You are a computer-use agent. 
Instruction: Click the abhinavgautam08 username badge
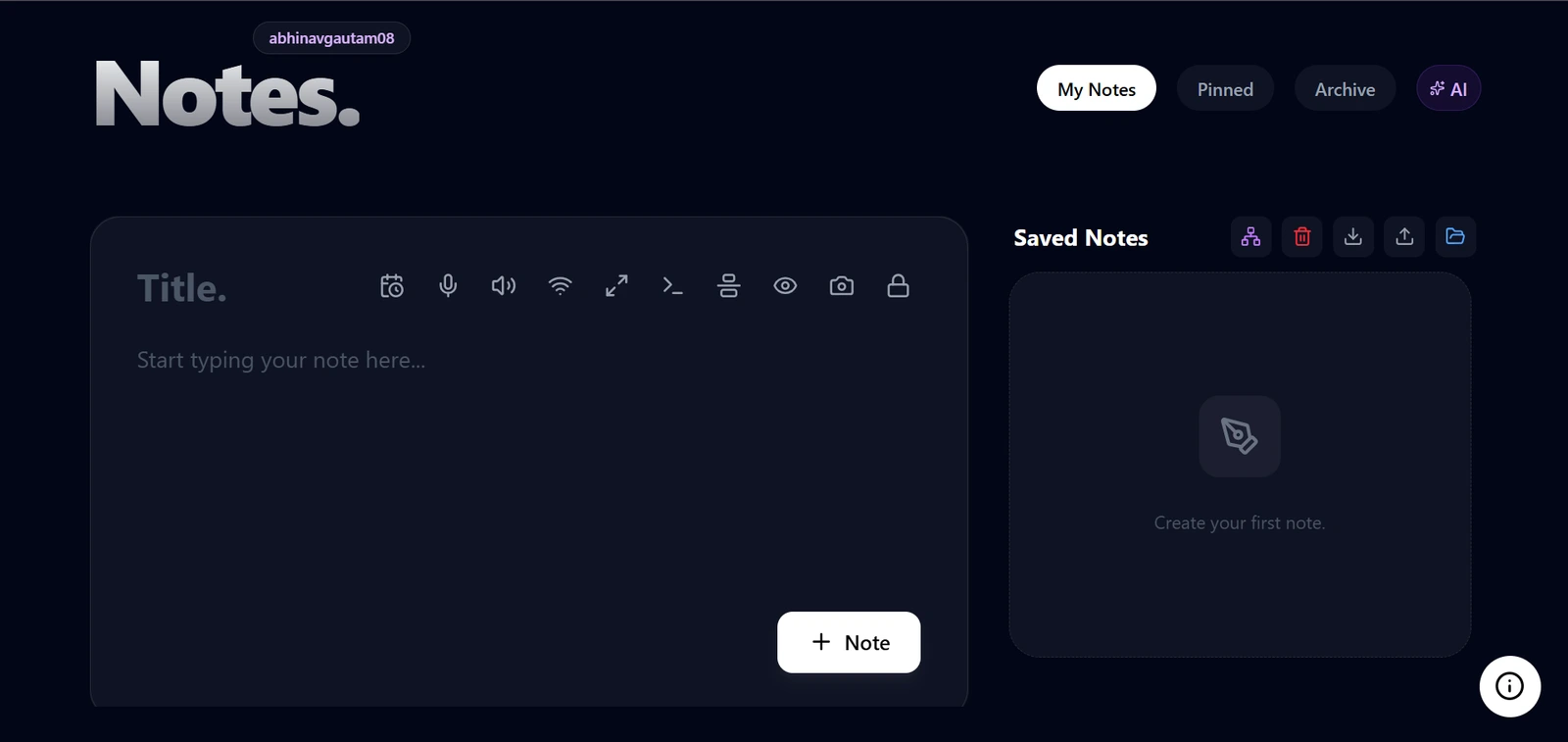point(331,38)
